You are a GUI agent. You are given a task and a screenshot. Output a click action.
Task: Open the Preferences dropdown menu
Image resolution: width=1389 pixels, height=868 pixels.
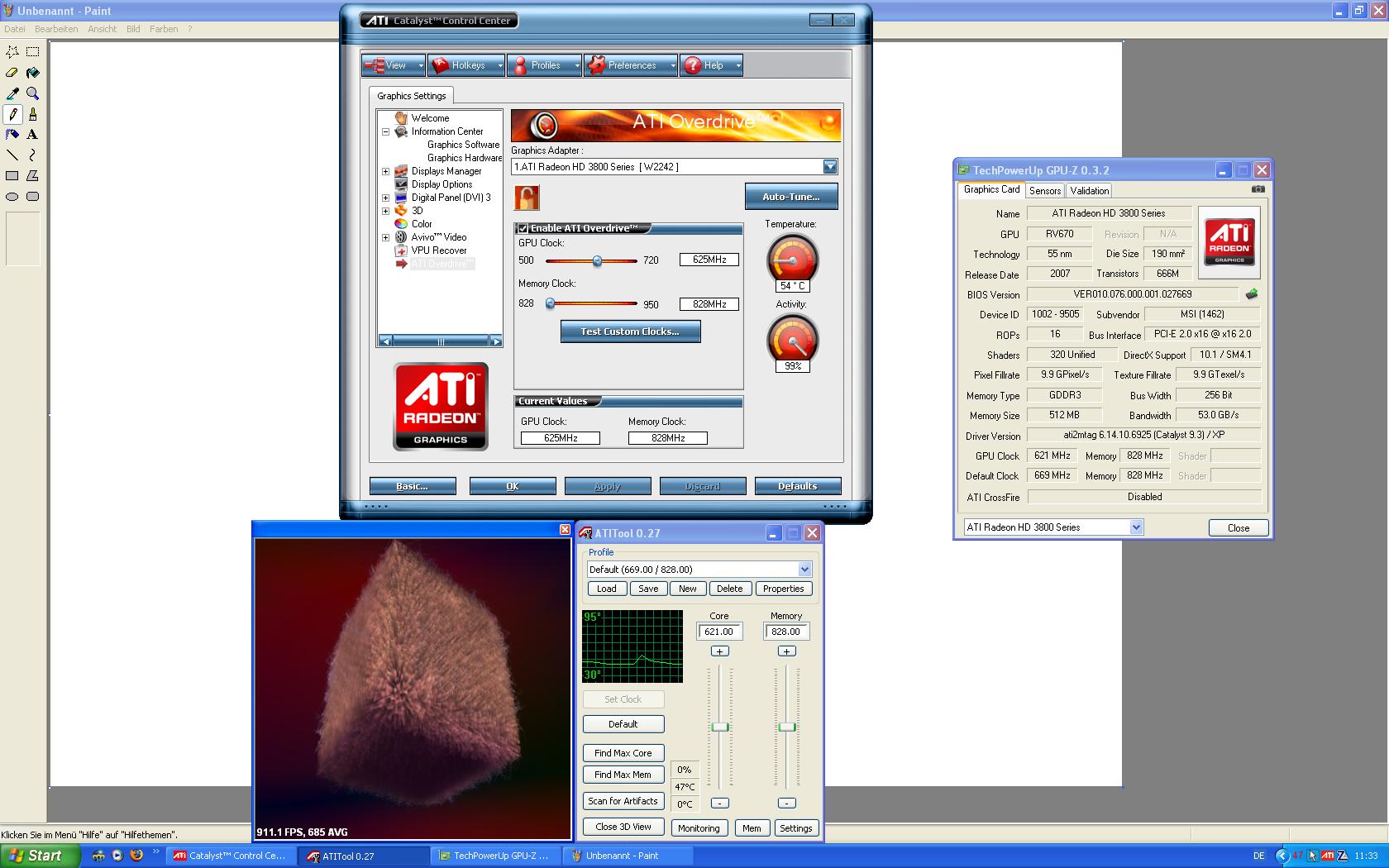(x=630, y=65)
